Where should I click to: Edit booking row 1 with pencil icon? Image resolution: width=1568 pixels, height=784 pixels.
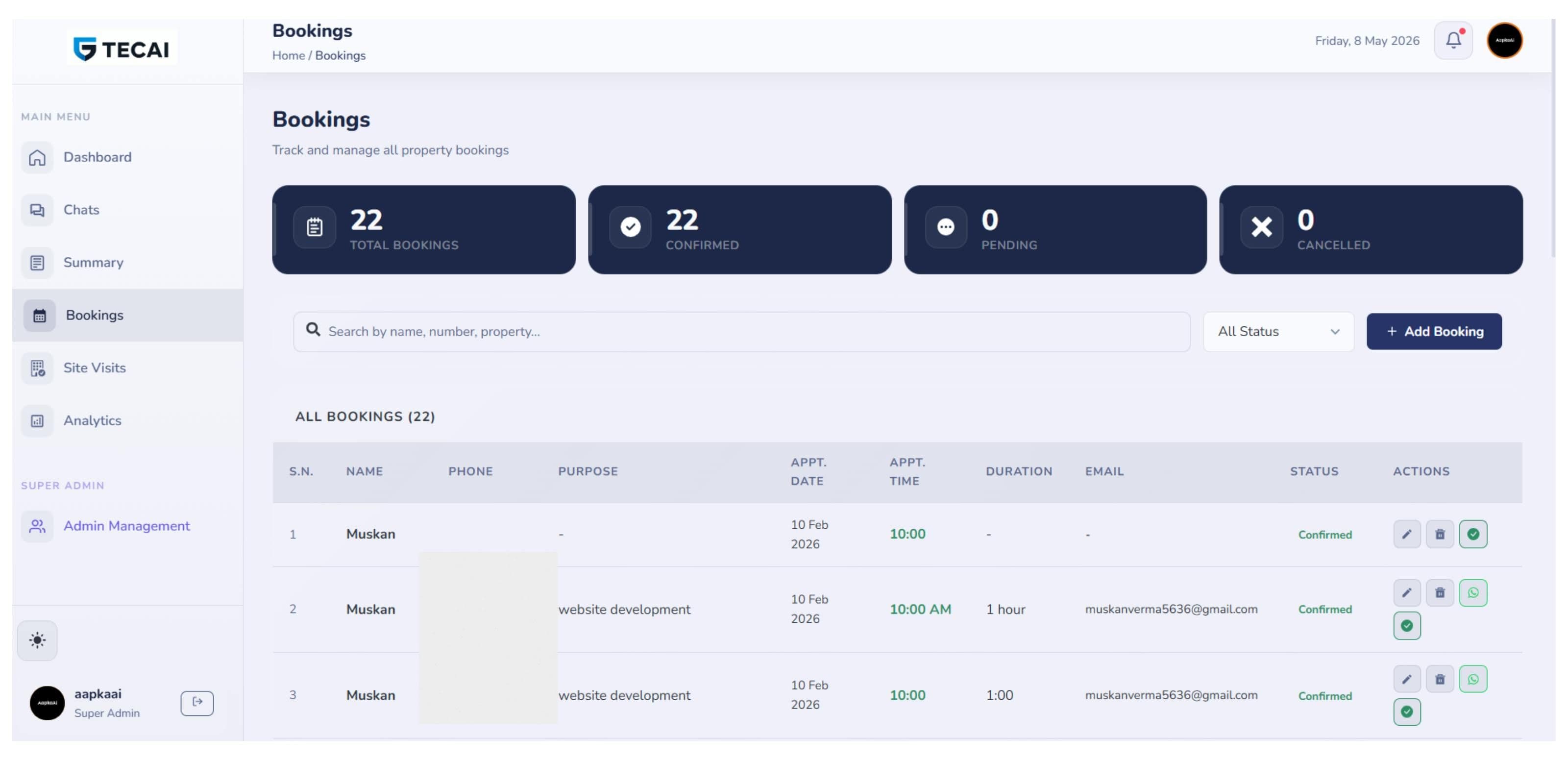click(1407, 535)
